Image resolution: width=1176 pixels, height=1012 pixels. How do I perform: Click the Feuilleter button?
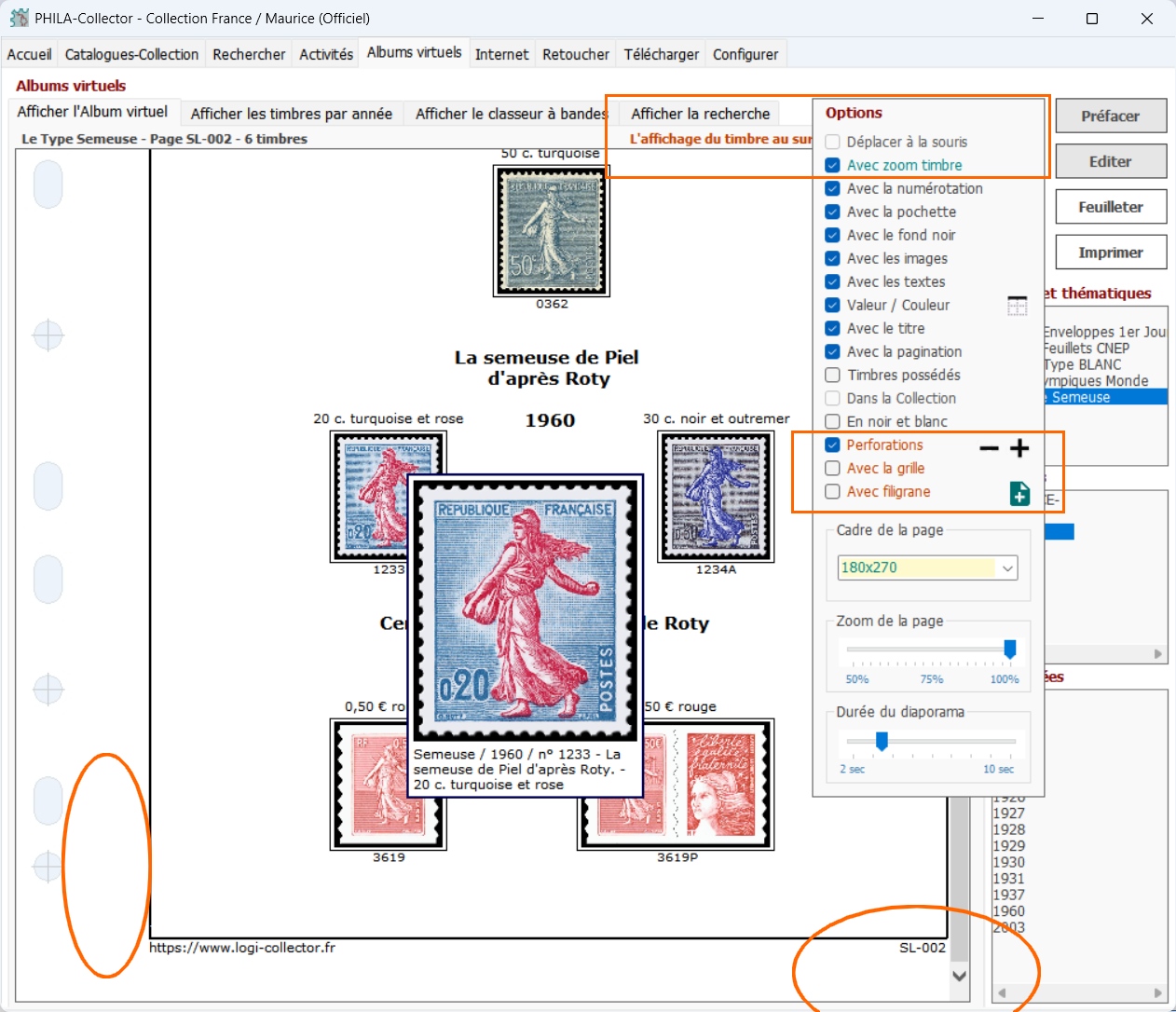[x=1111, y=207]
